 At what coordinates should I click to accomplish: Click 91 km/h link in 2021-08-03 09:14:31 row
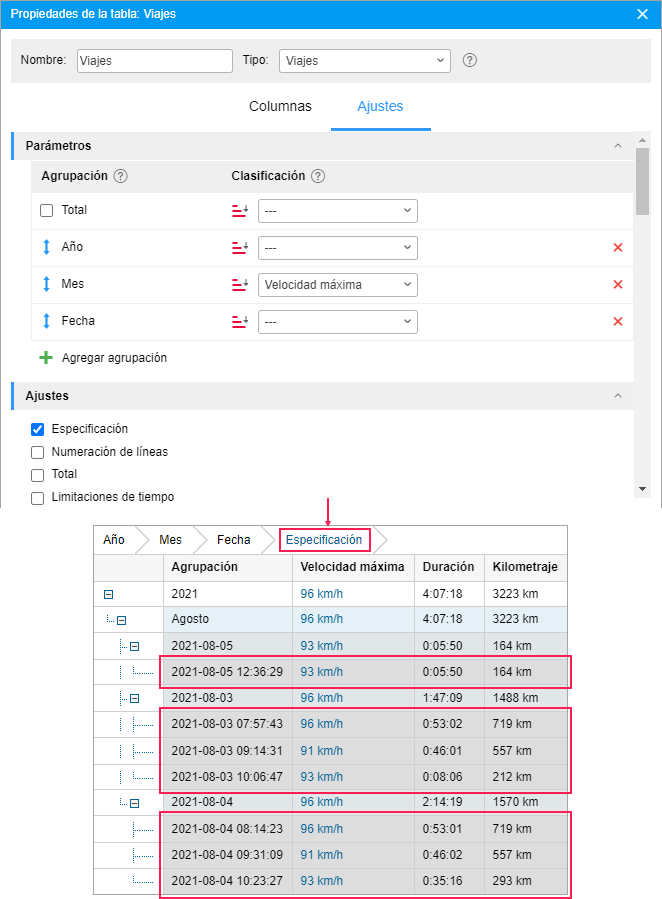pos(322,751)
